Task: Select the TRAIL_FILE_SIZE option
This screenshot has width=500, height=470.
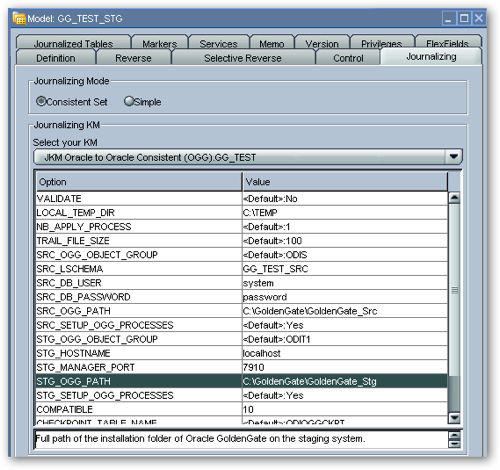Action: tap(139, 241)
